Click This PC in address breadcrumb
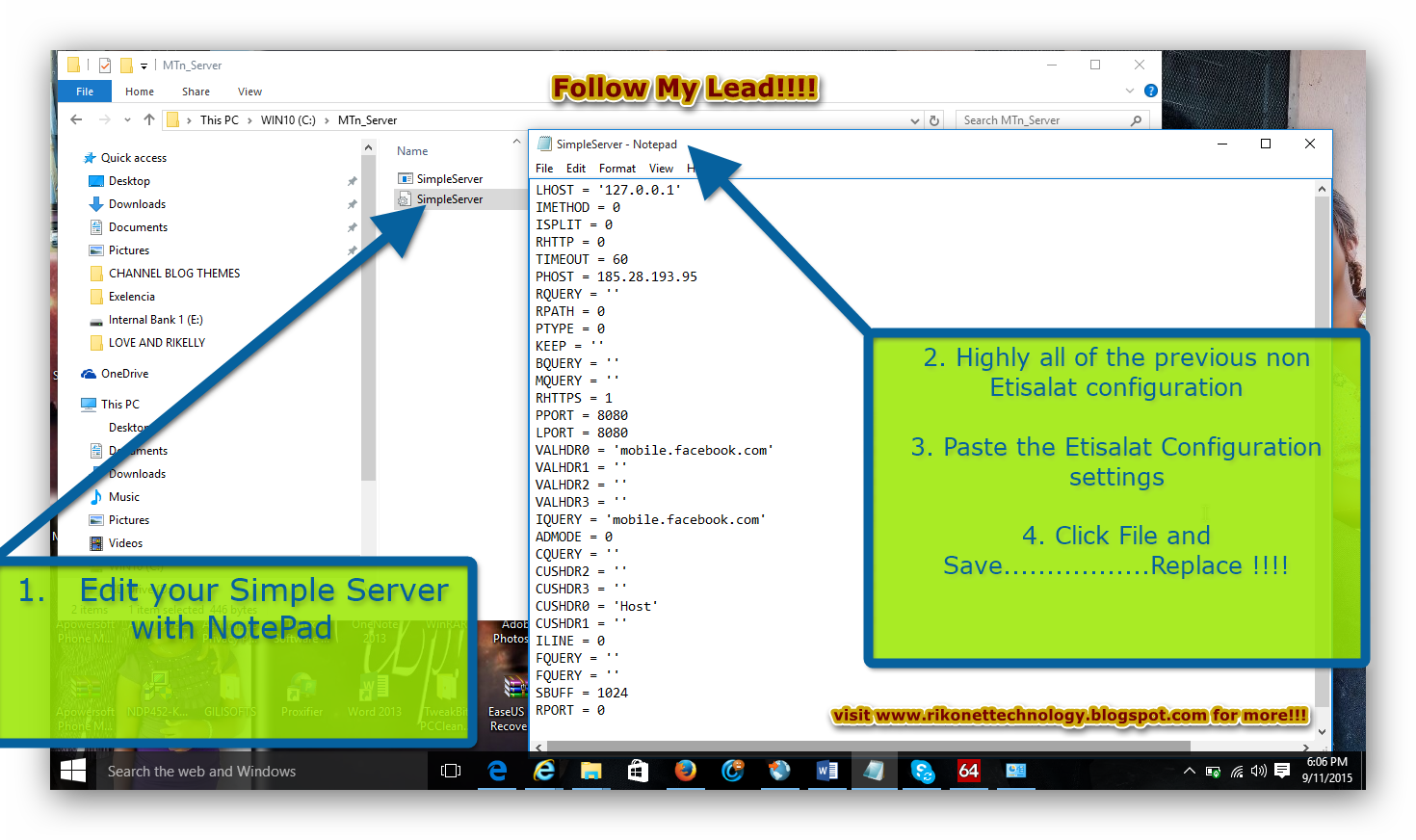This screenshot has height=840, width=1416. [220, 120]
